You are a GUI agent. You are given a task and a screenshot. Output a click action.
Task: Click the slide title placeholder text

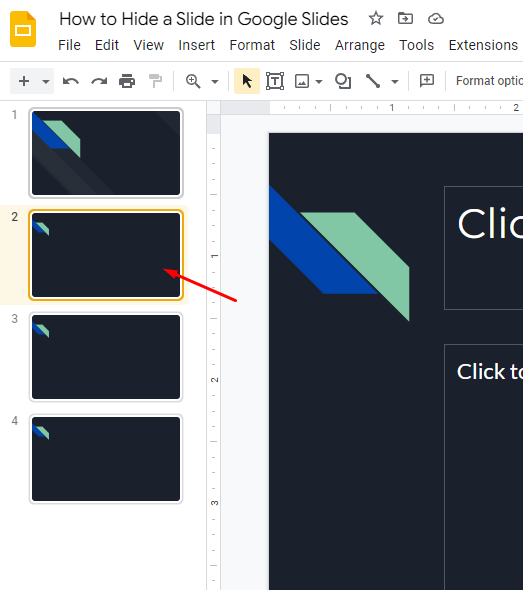490,224
